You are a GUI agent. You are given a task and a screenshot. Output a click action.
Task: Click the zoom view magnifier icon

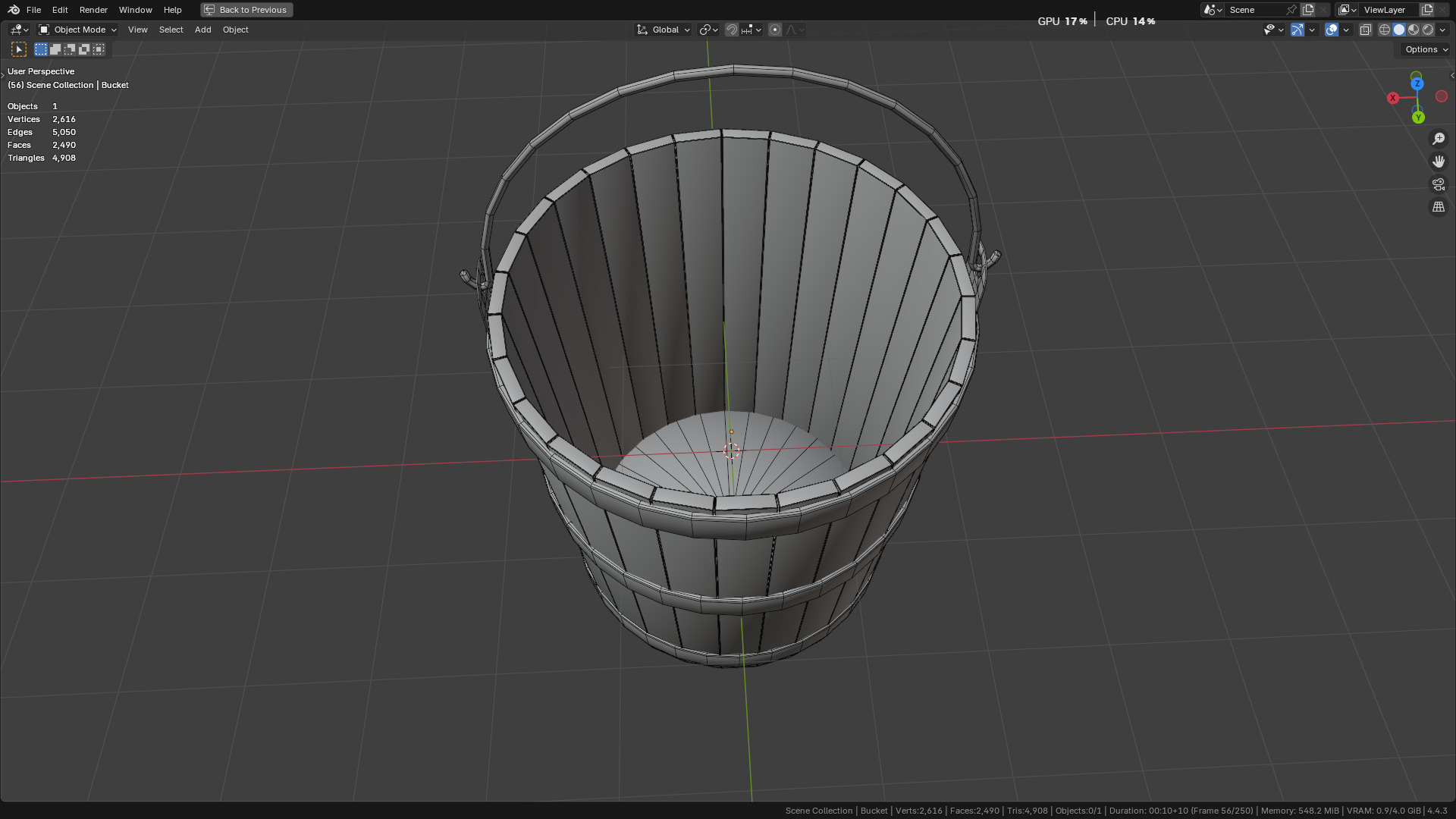(x=1439, y=139)
